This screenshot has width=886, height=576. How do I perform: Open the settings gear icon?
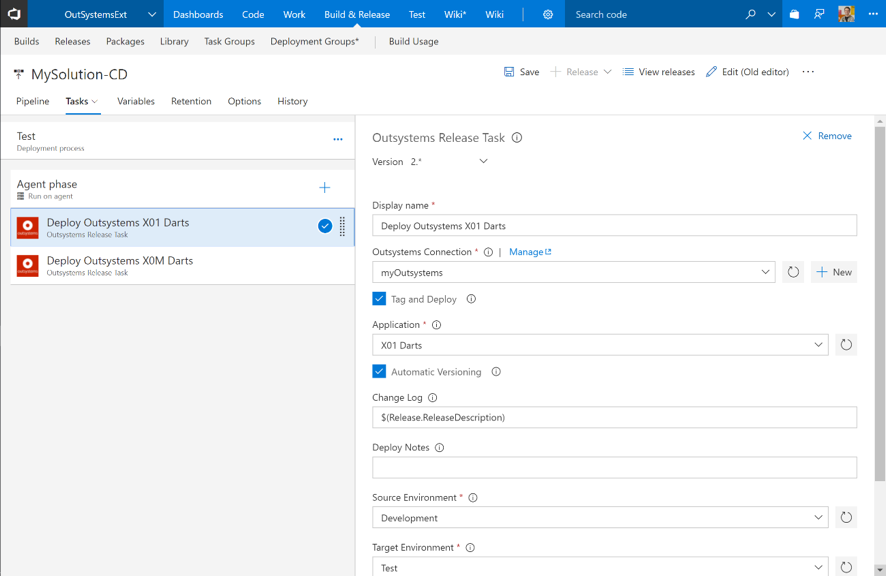(548, 15)
